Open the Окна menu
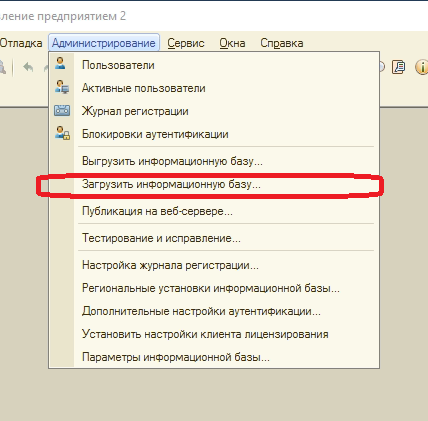Image resolution: width=428 pixels, height=421 pixels. (x=232, y=43)
